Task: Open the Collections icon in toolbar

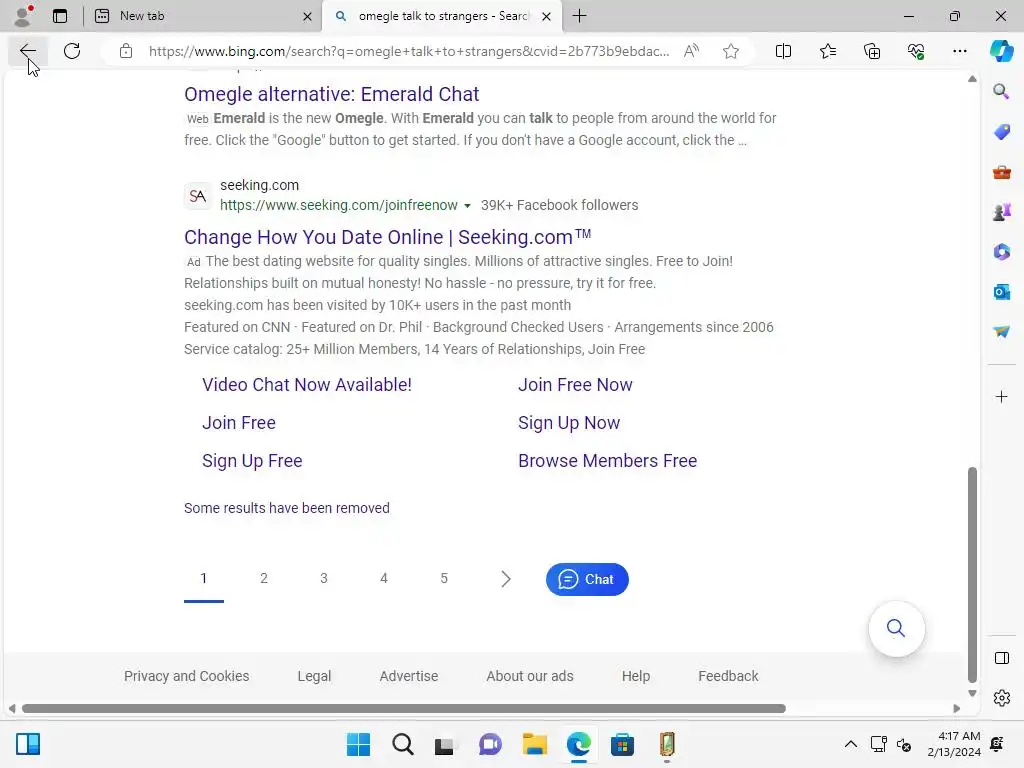Action: 872,51
